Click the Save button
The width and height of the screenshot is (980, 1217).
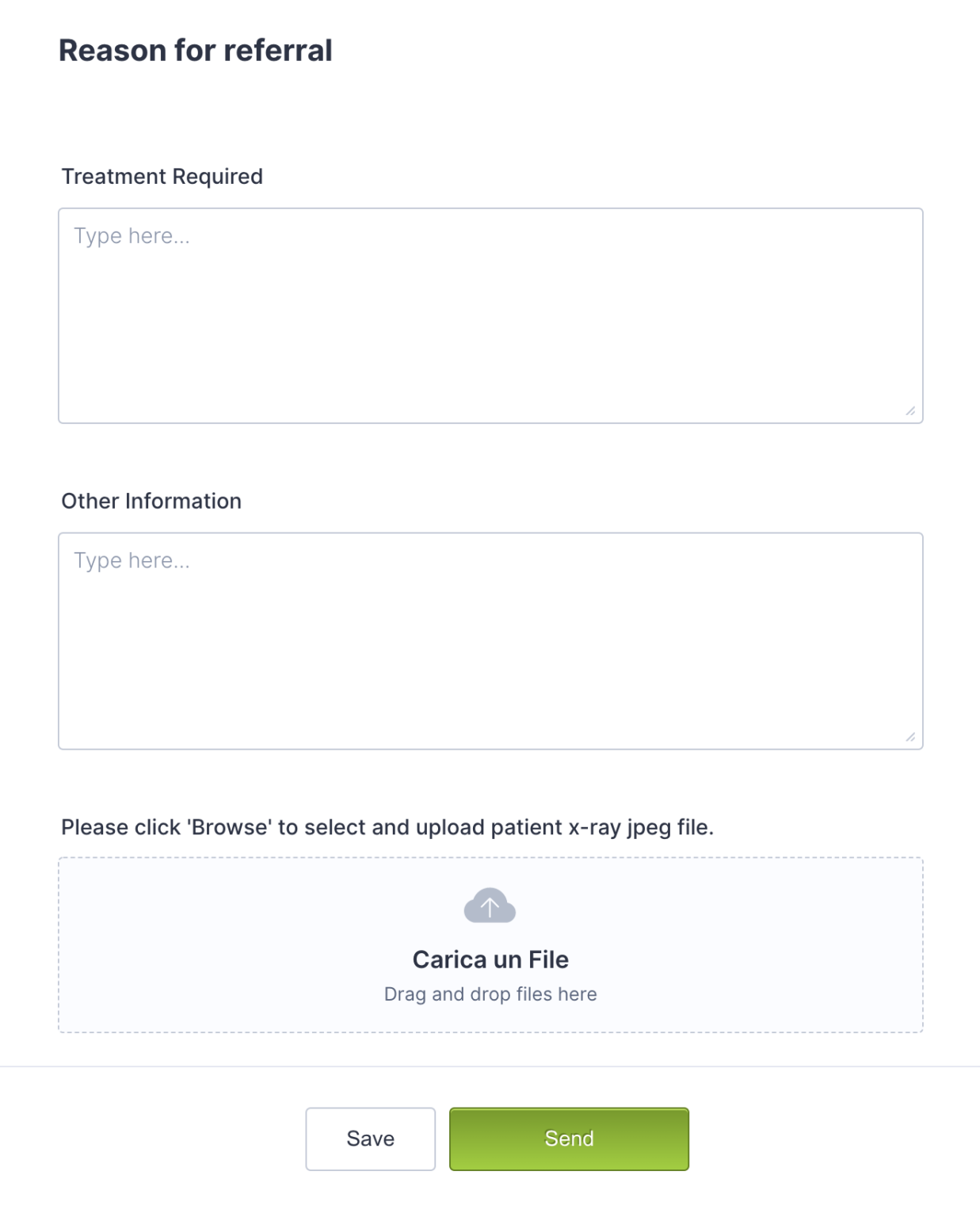(x=369, y=1139)
